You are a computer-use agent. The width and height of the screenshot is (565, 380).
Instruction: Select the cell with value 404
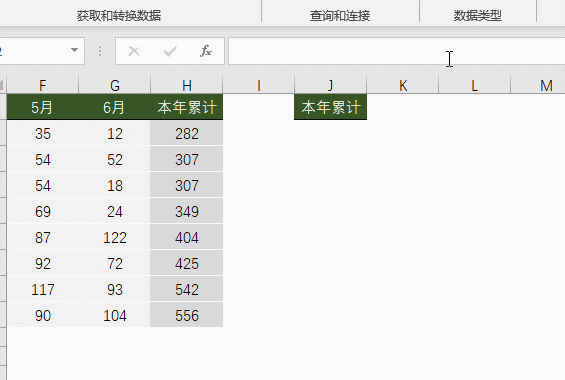coord(187,237)
